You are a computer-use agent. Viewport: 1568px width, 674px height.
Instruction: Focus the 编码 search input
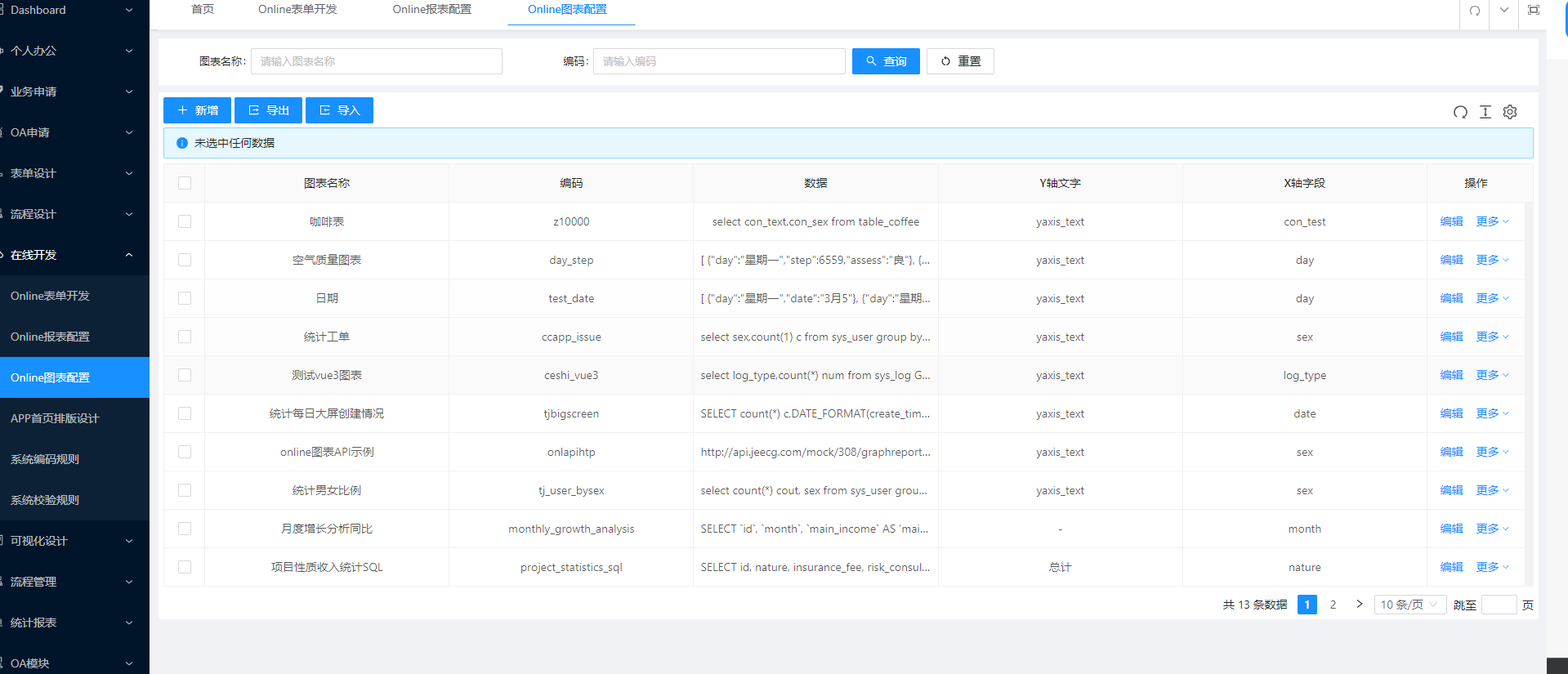click(x=719, y=61)
